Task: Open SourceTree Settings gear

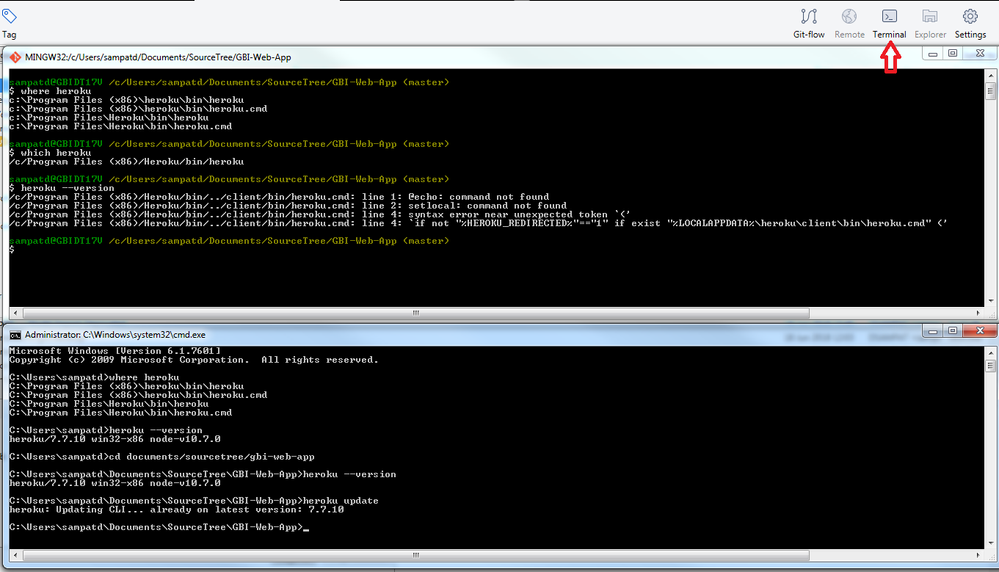Action: tap(970, 23)
